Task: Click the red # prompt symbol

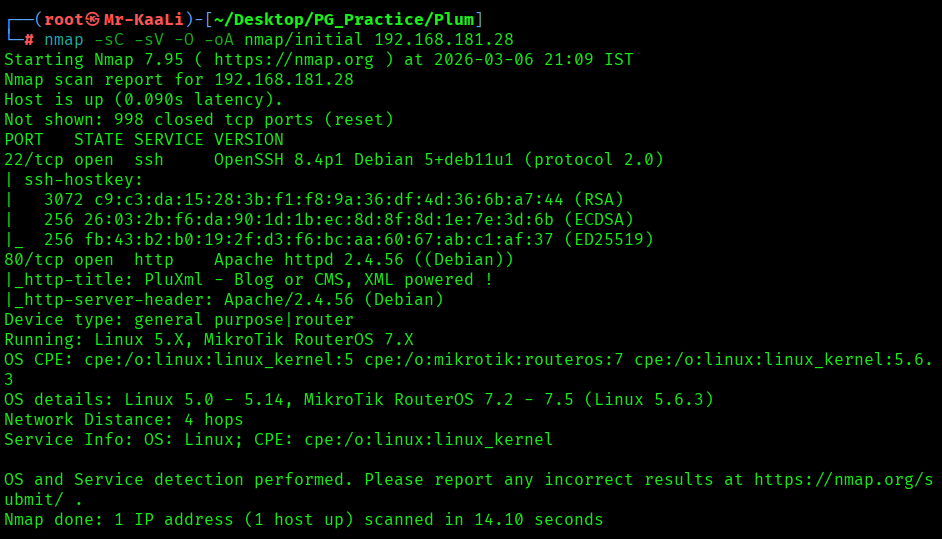Action: (29, 39)
